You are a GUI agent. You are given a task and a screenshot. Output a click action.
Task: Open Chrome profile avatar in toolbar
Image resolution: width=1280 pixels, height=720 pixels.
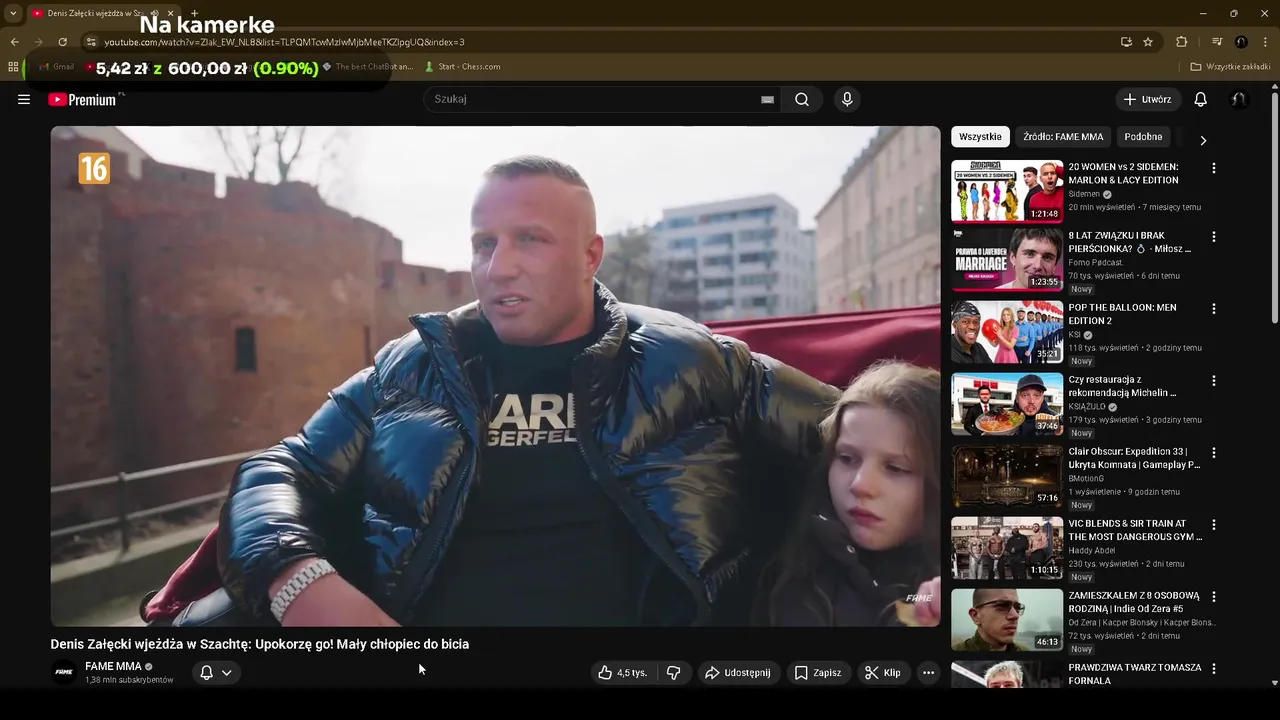click(x=1241, y=42)
